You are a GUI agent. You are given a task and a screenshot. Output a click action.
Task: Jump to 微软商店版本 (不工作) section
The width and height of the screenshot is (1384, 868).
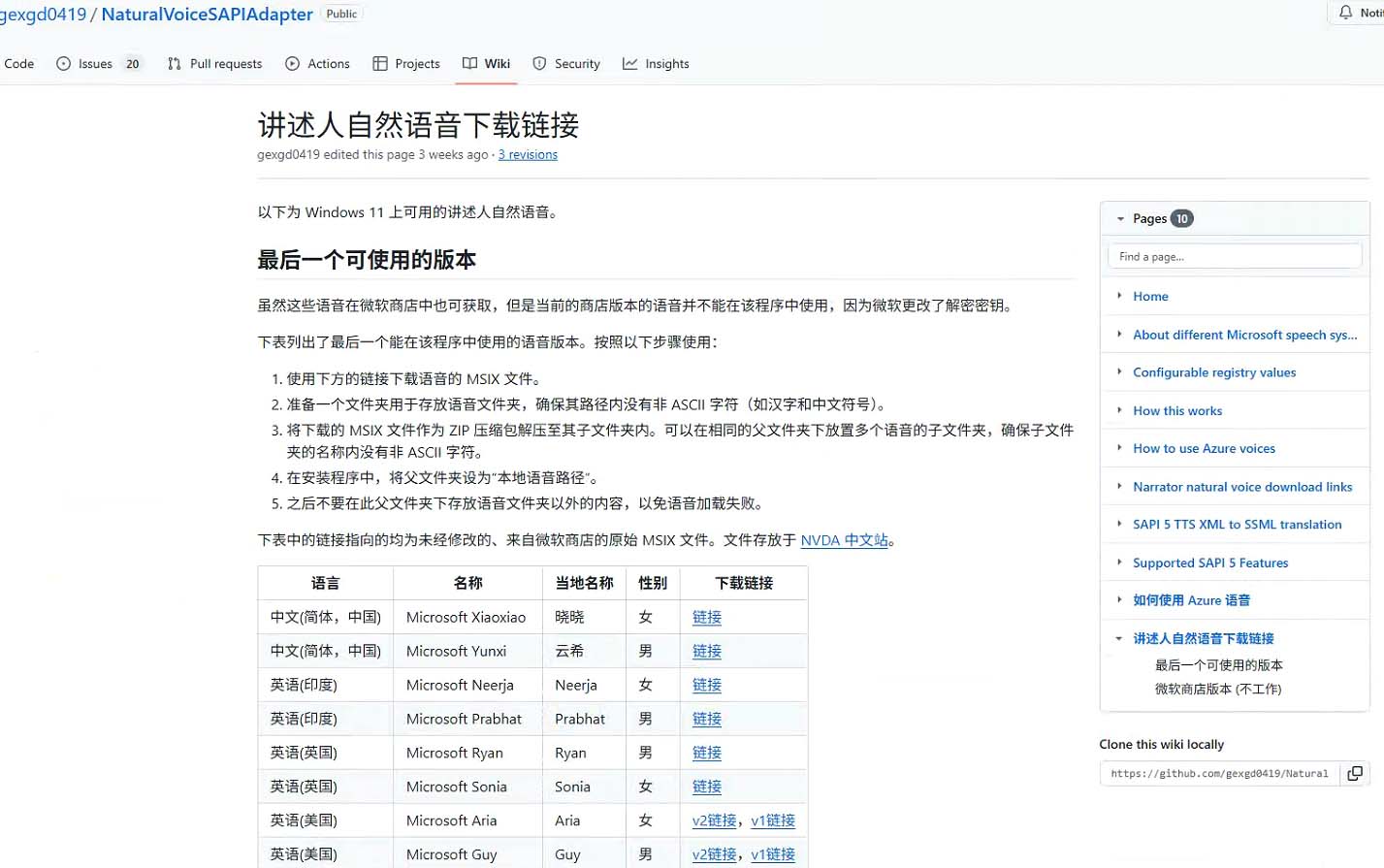tap(1217, 690)
